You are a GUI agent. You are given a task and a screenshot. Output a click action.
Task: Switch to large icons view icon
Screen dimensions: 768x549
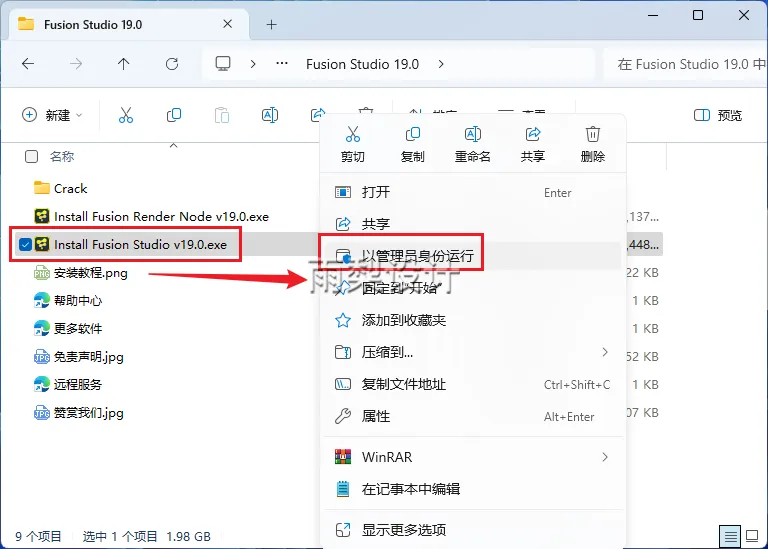coord(752,536)
